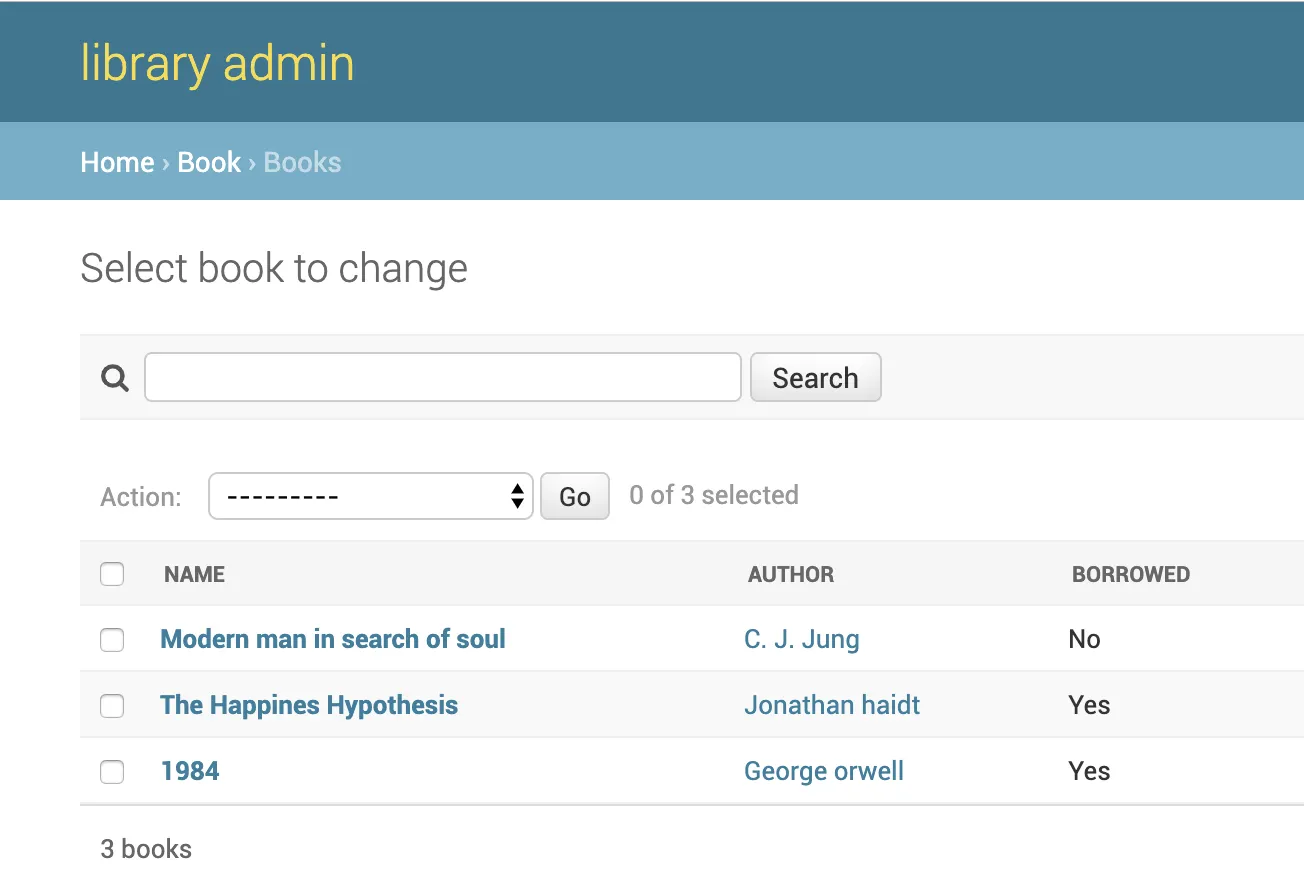The height and width of the screenshot is (872, 1304).
Task: Click the author George orwell link
Action: coord(823,771)
